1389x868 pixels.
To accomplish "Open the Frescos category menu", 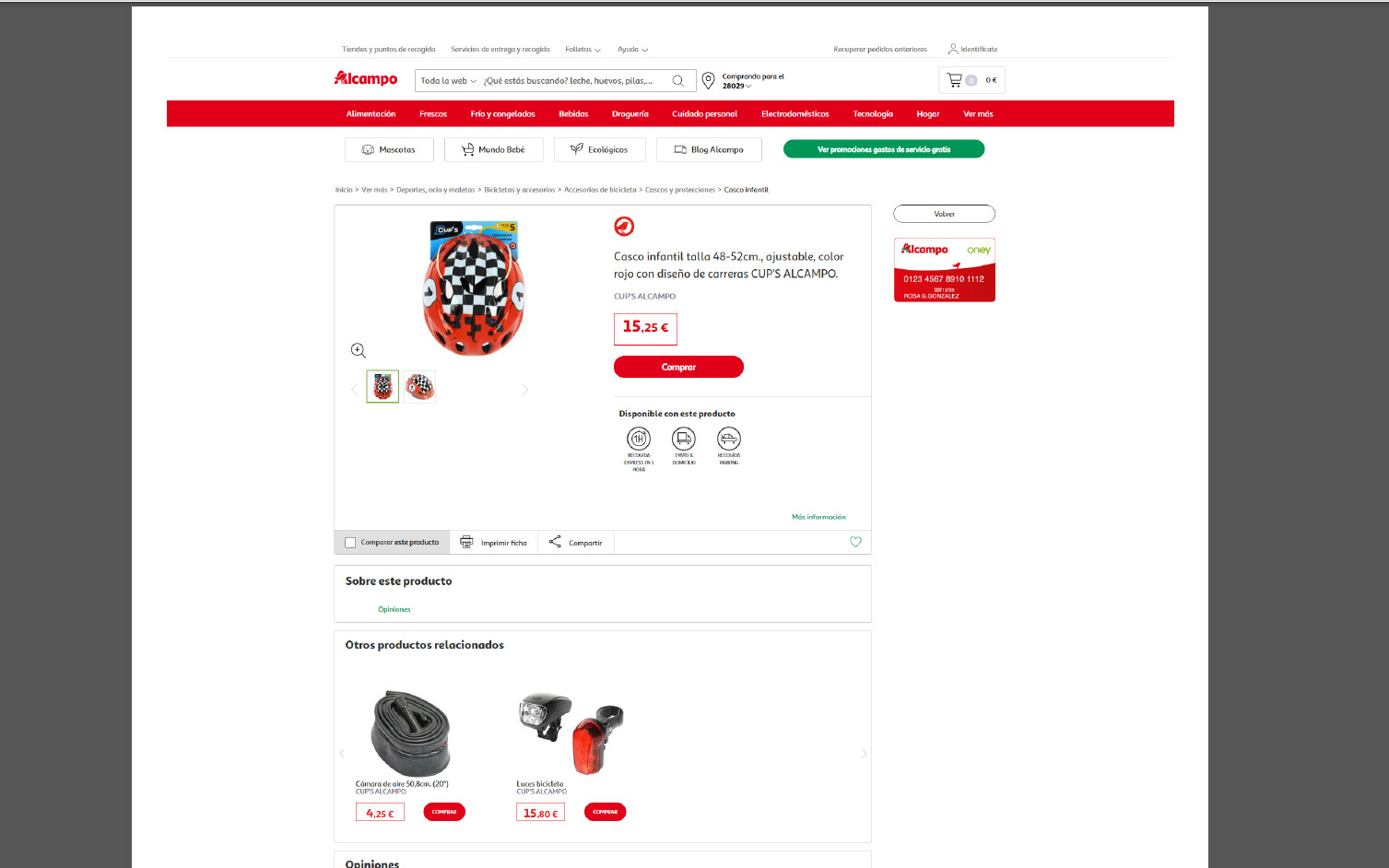I will point(433,114).
